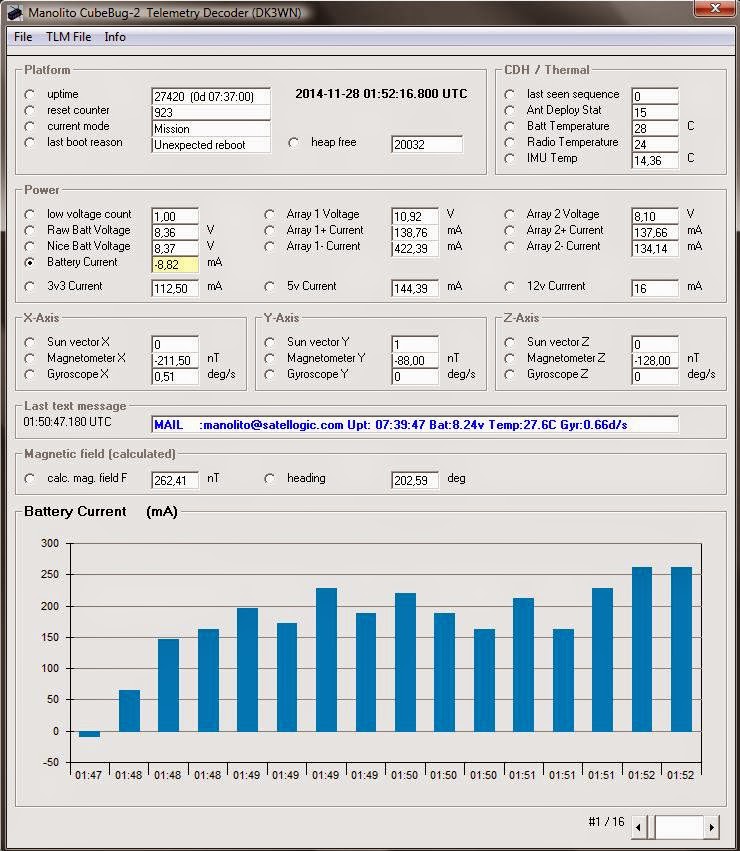Click the uptime value field 27420
The image size is (740, 851).
point(211,97)
